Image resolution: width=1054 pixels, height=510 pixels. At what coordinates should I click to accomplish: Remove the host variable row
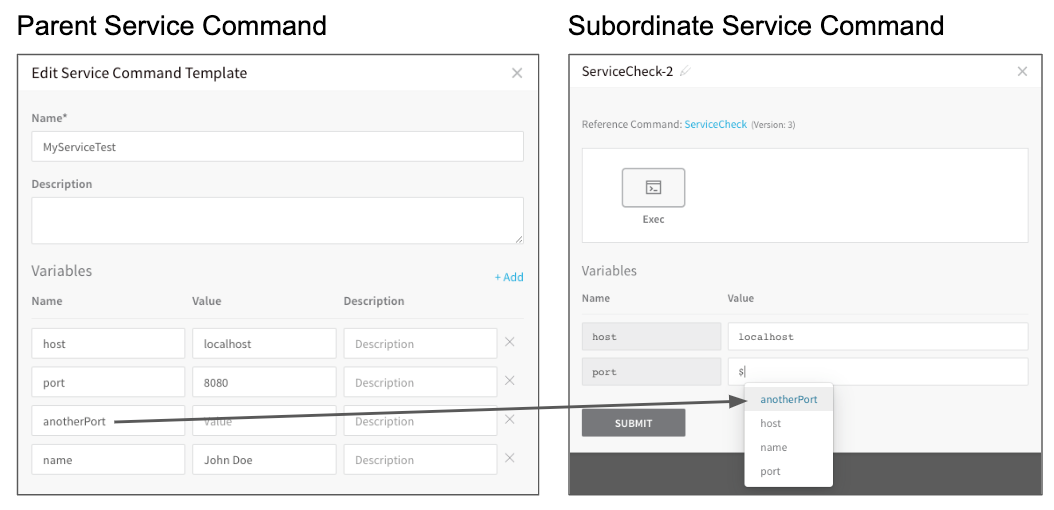(510, 342)
